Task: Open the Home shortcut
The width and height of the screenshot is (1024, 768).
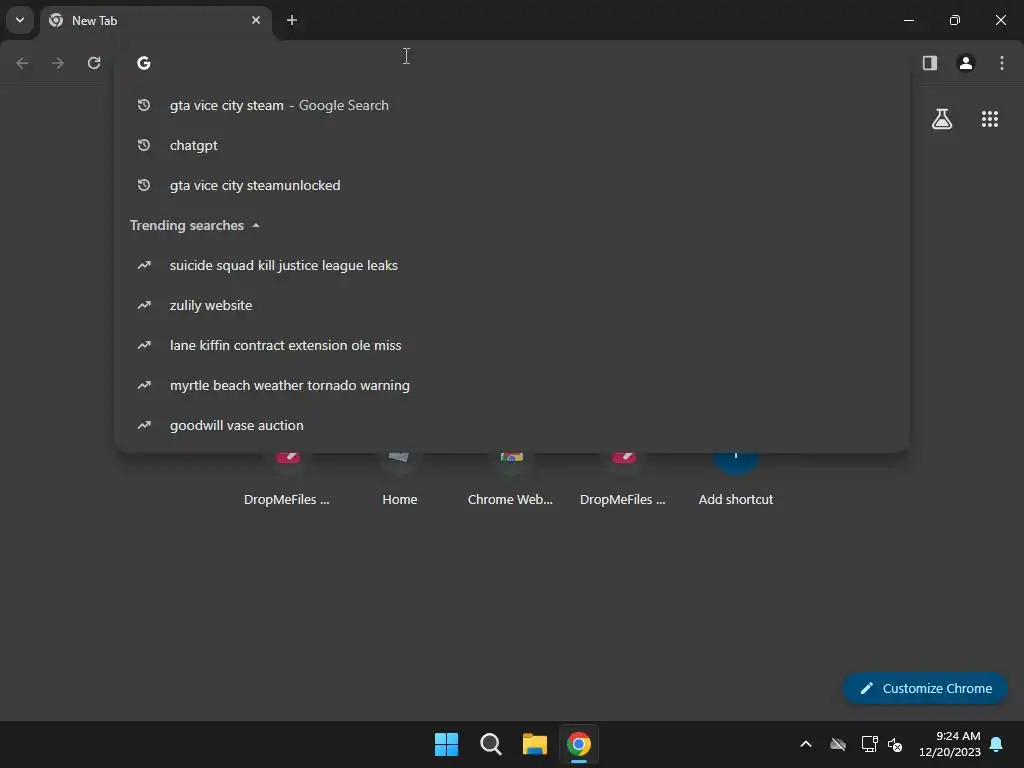Action: (400, 482)
